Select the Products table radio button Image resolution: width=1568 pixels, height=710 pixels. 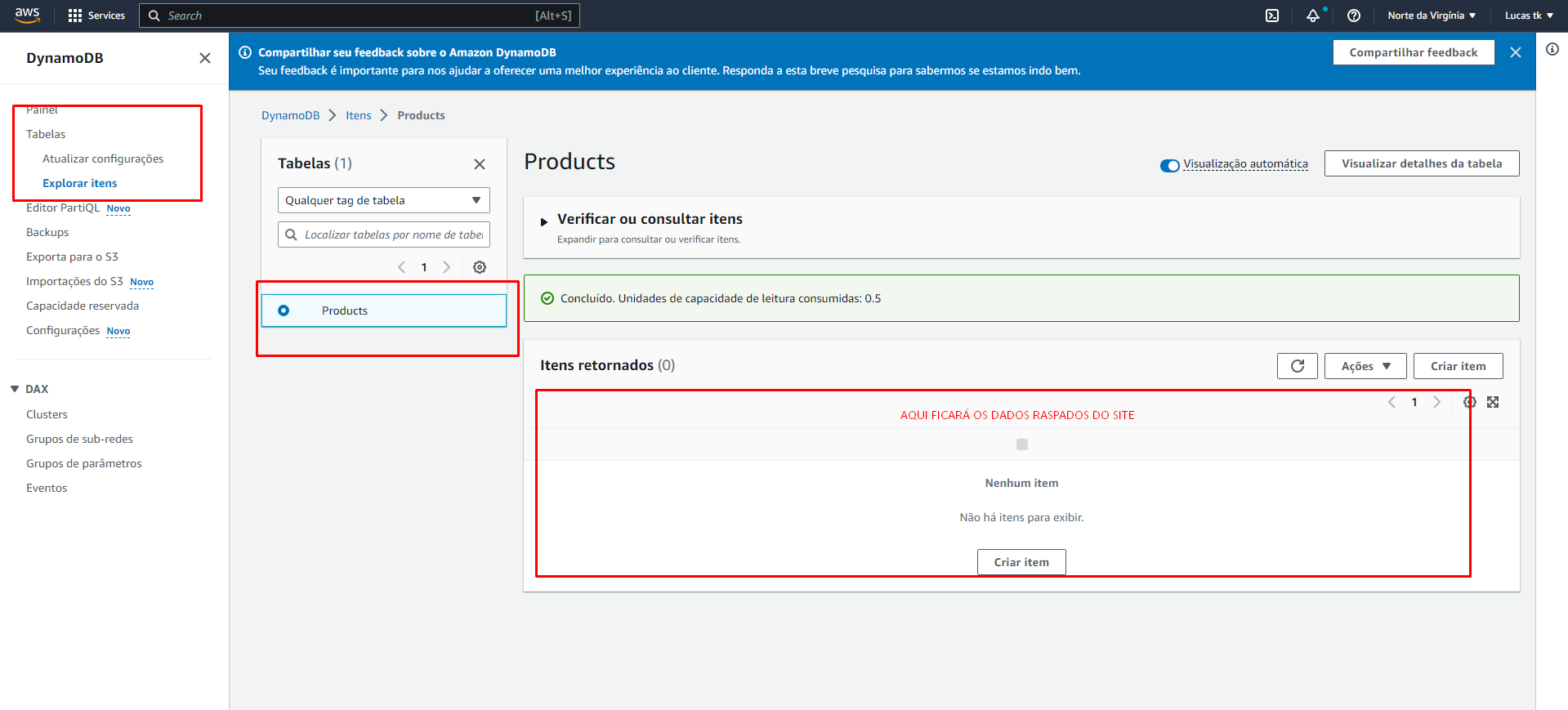[x=284, y=310]
